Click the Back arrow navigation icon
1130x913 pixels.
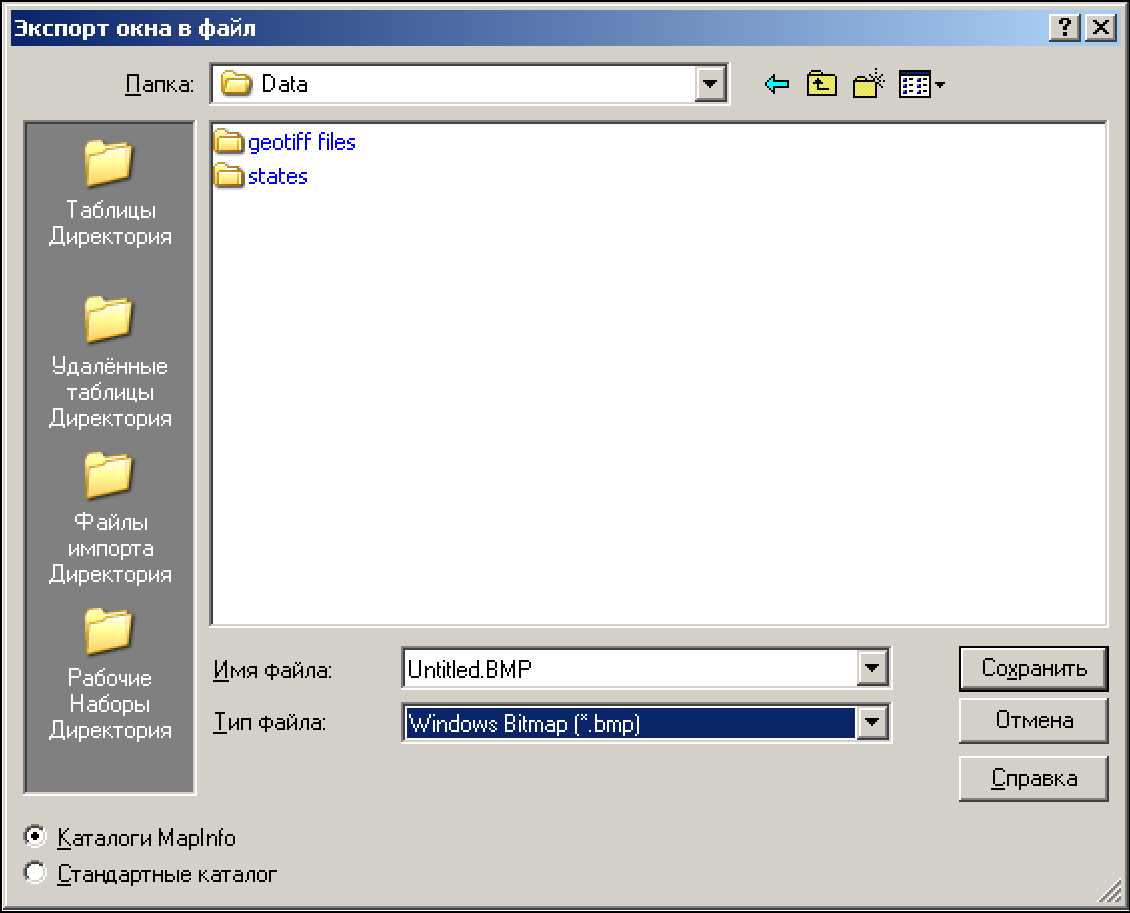[x=777, y=85]
